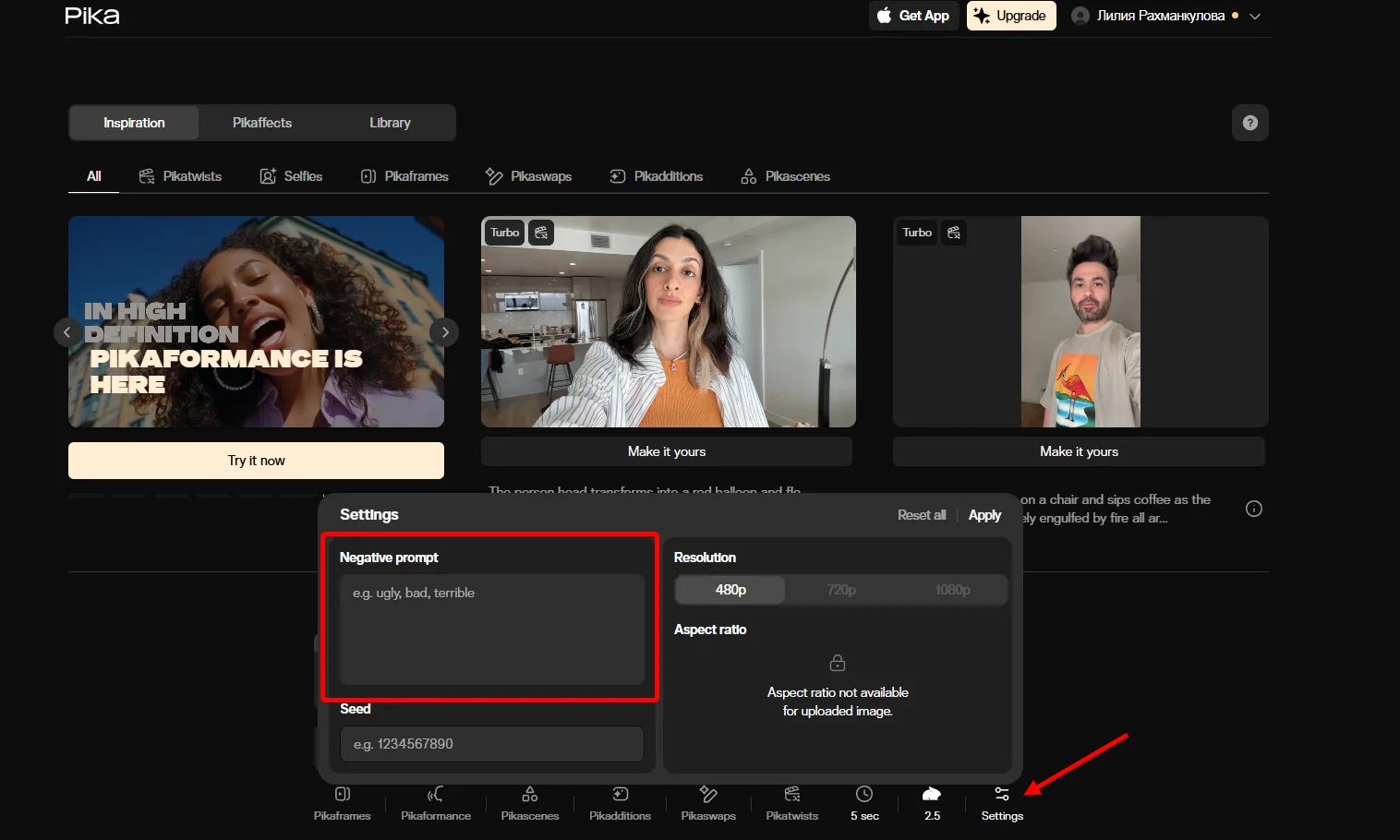This screenshot has width=1400, height=840.
Task: Filter by Pikascenes category tab
Action: (x=786, y=176)
